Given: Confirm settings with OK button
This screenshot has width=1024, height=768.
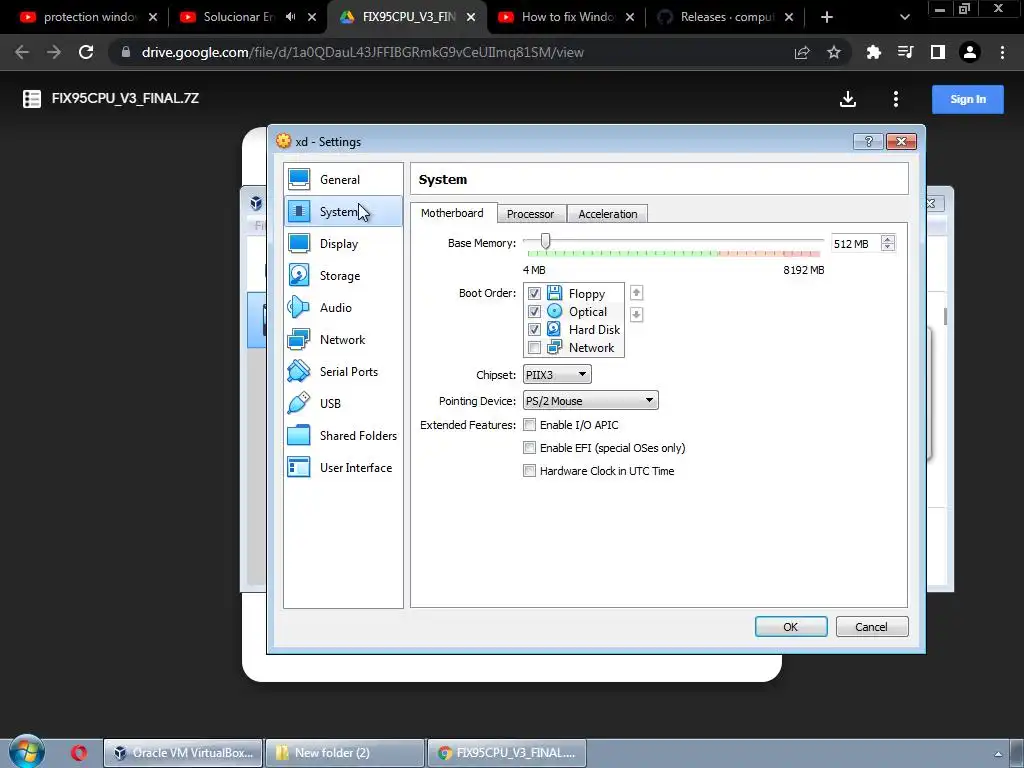Looking at the screenshot, I should (791, 626).
